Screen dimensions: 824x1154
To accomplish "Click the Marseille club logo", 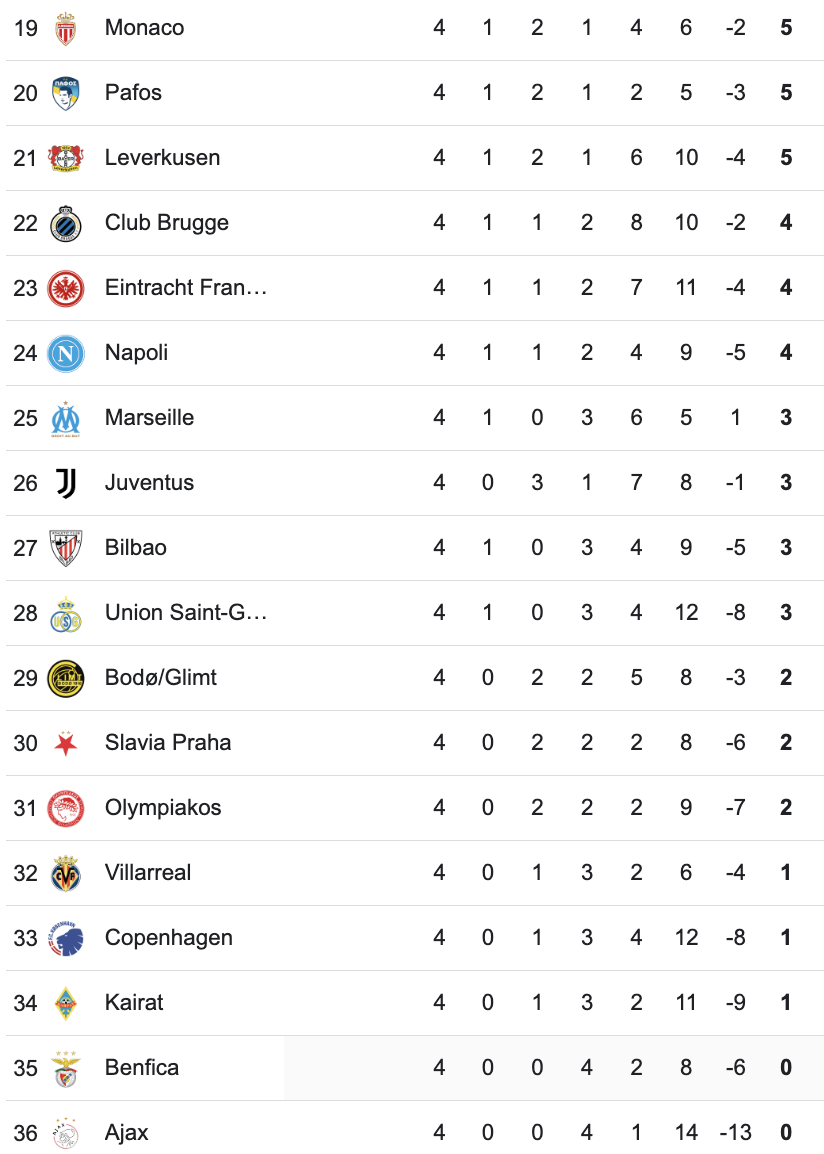I will (66, 418).
